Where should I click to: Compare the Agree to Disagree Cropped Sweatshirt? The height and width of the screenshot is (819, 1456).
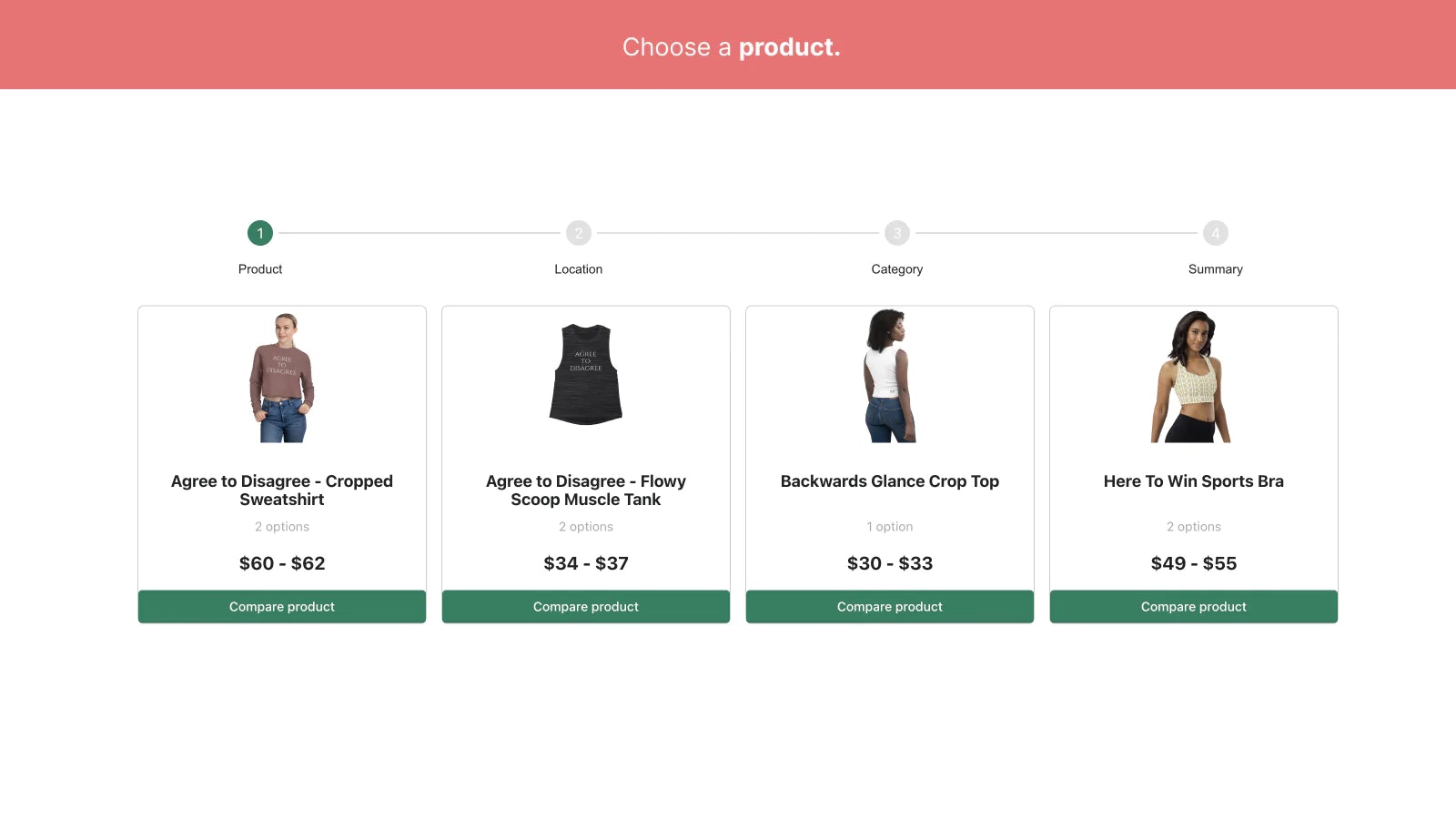click(282, 607)
